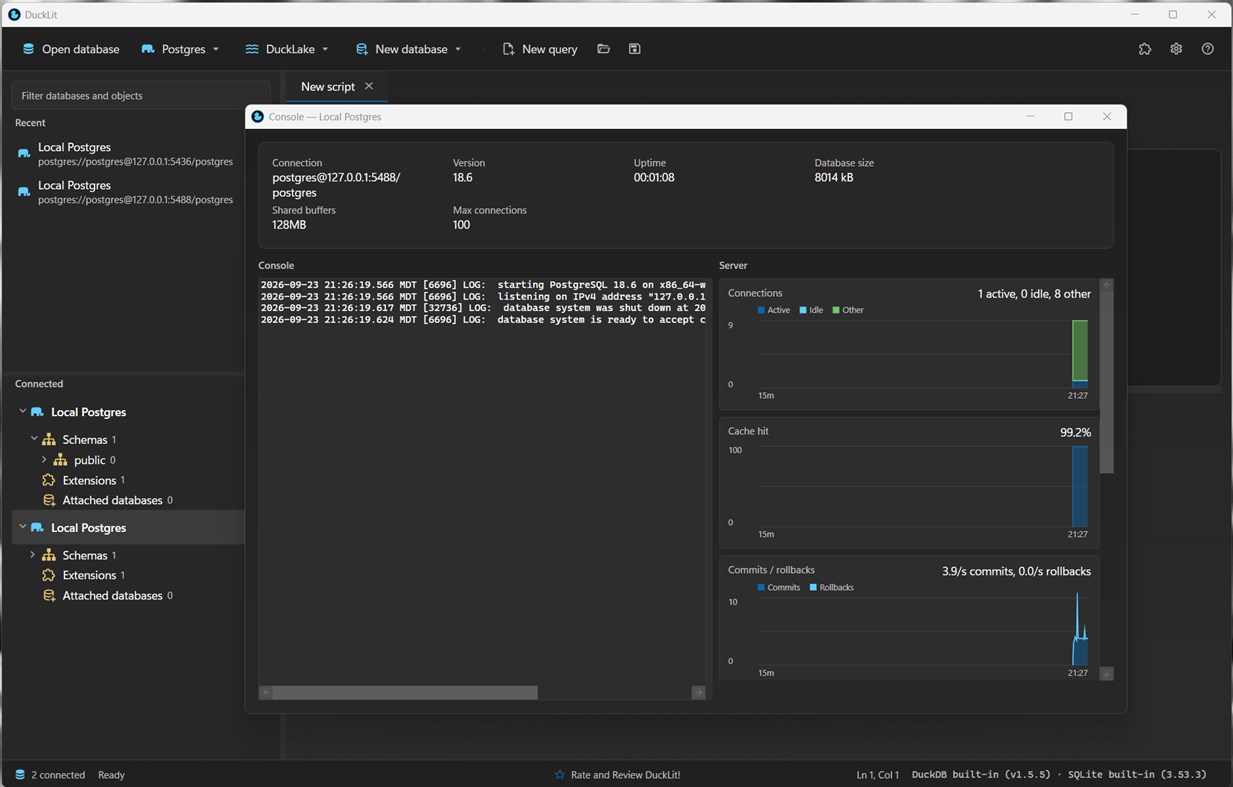Create a New query

coord(540,49)
